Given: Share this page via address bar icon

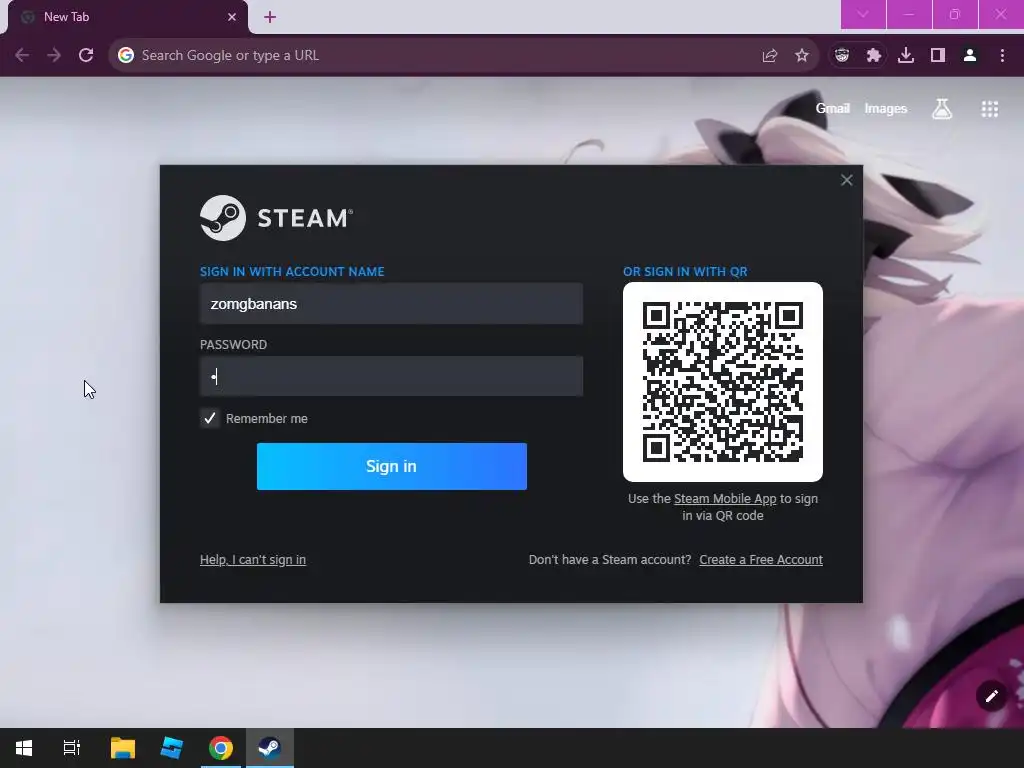Looking at the screenshot, I should click(770, 56).
